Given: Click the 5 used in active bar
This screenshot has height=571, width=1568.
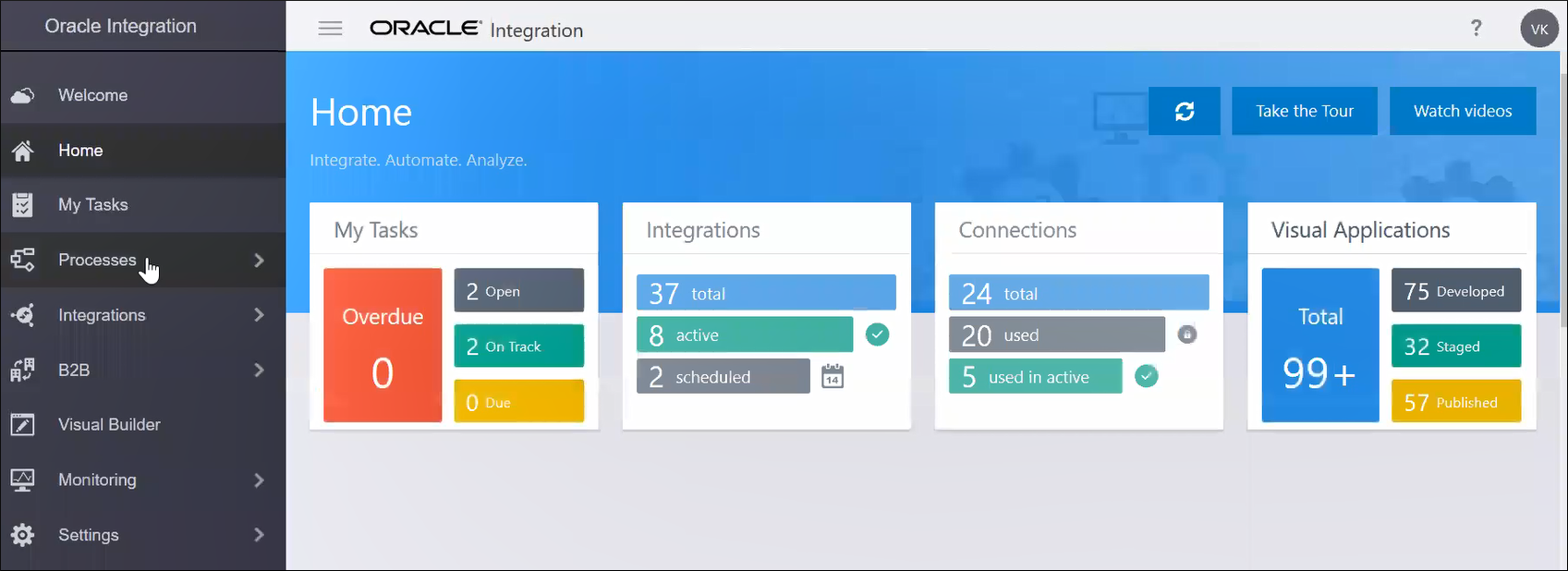Looking at the screenshot, I should tap(1036, 376).
